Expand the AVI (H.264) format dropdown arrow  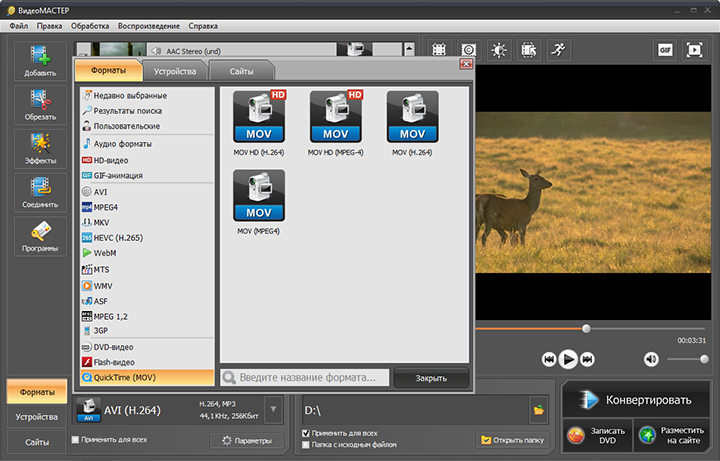pyautogui.click(x=274, y=410)
